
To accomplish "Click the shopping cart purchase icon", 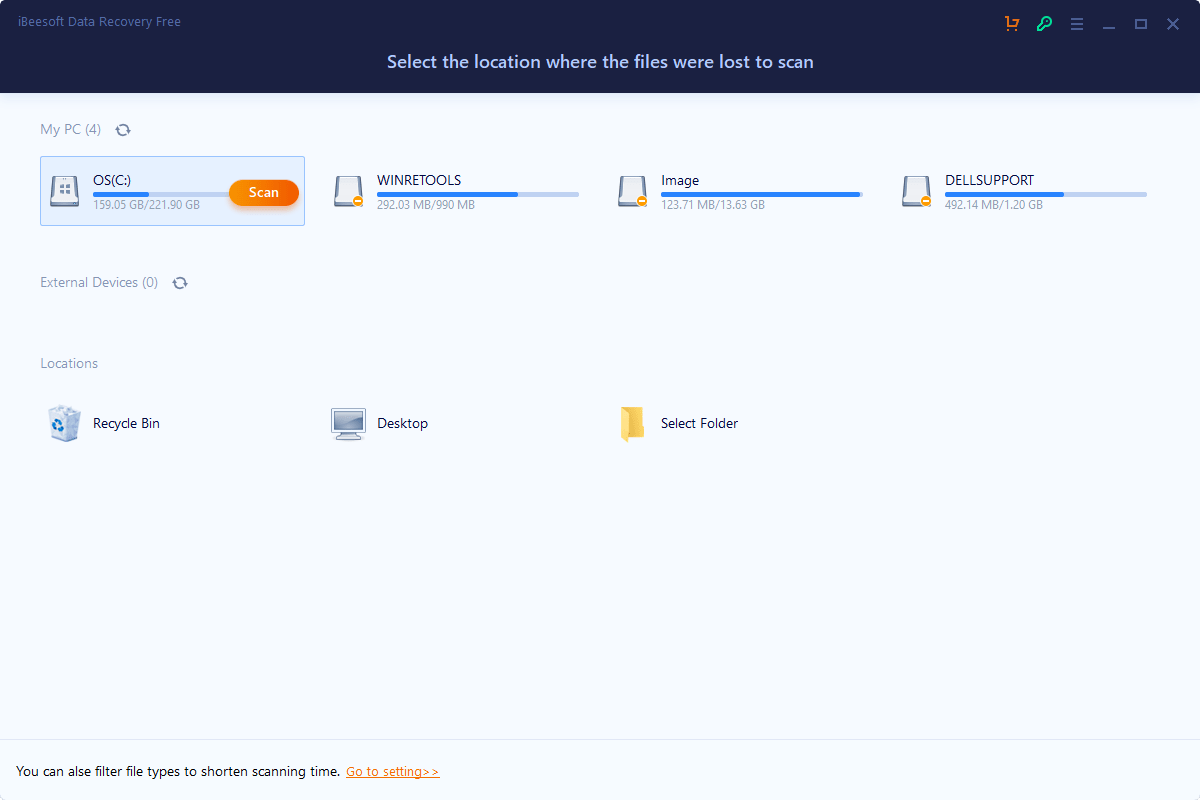I will (x=1012, y=24).
